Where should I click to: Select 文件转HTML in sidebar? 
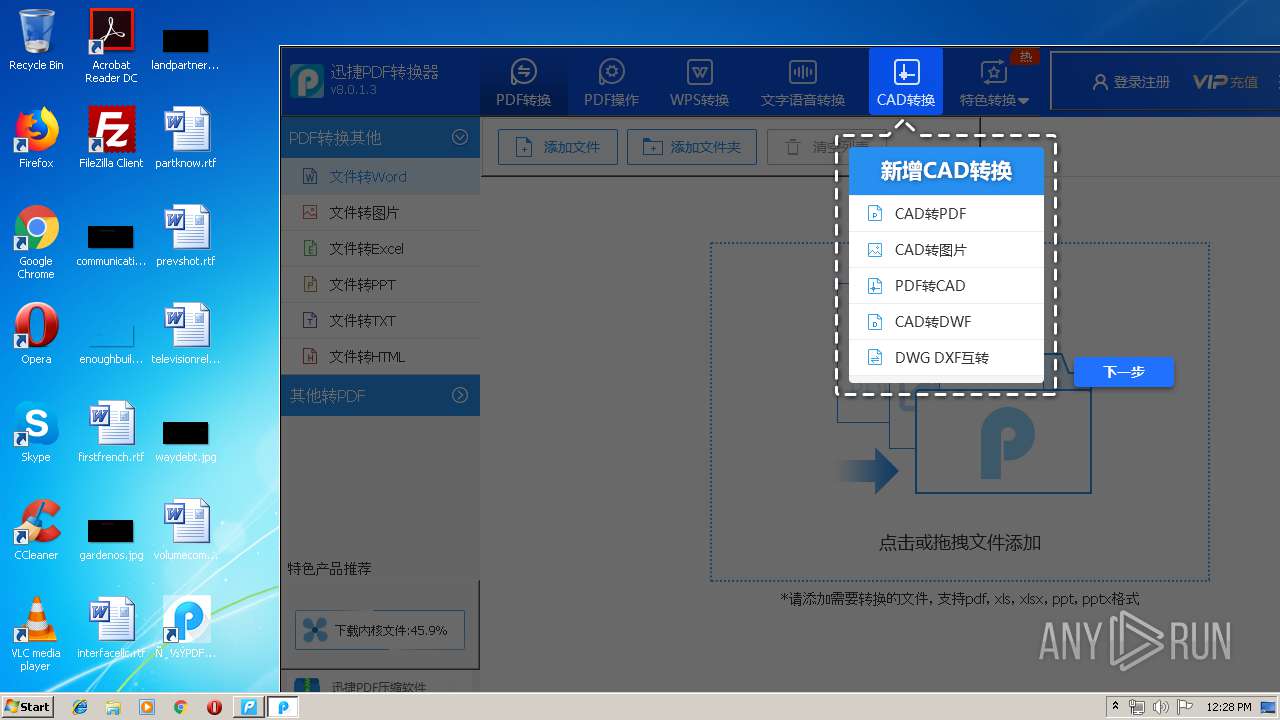380,356
